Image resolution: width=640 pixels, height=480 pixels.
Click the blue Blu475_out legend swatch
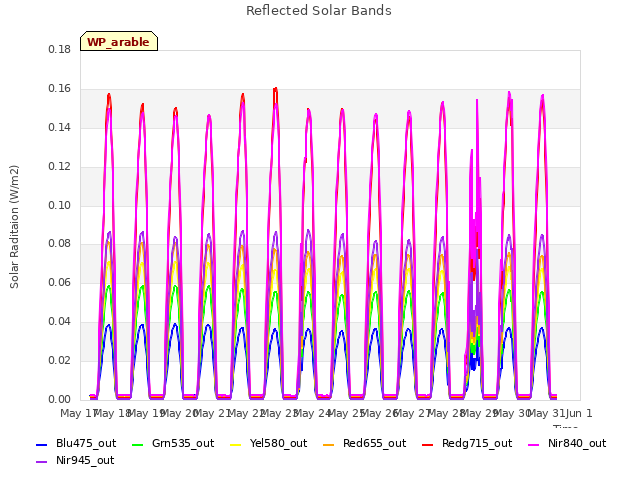[x=42, y=444]
